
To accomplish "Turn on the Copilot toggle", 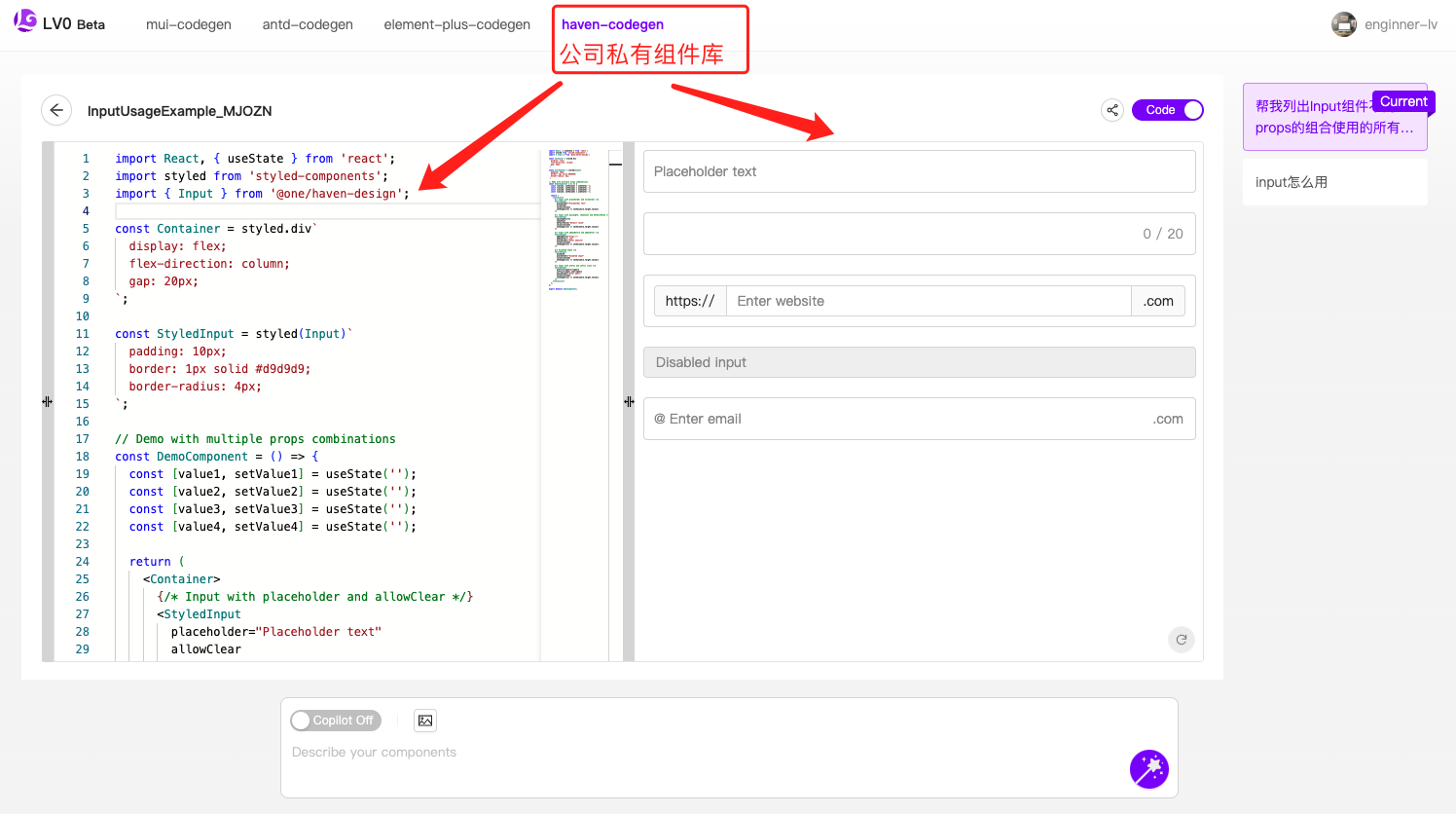I will coord(336,721).
